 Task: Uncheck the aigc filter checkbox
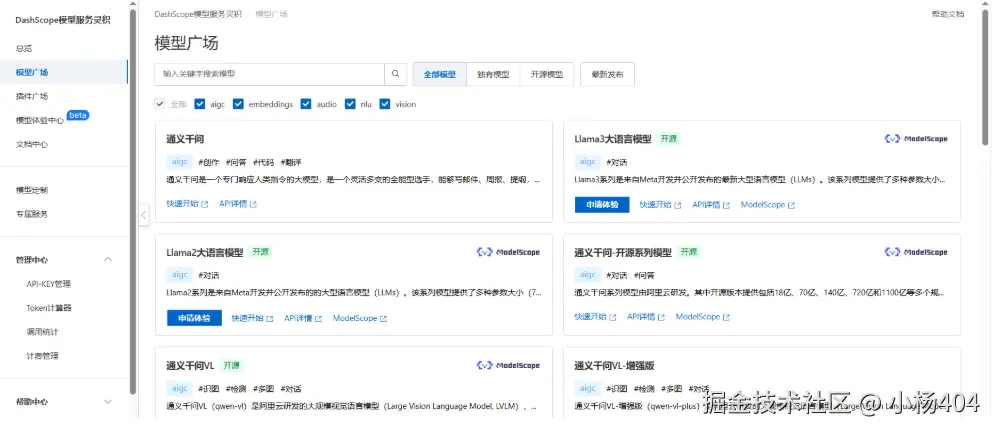point(200,104)
